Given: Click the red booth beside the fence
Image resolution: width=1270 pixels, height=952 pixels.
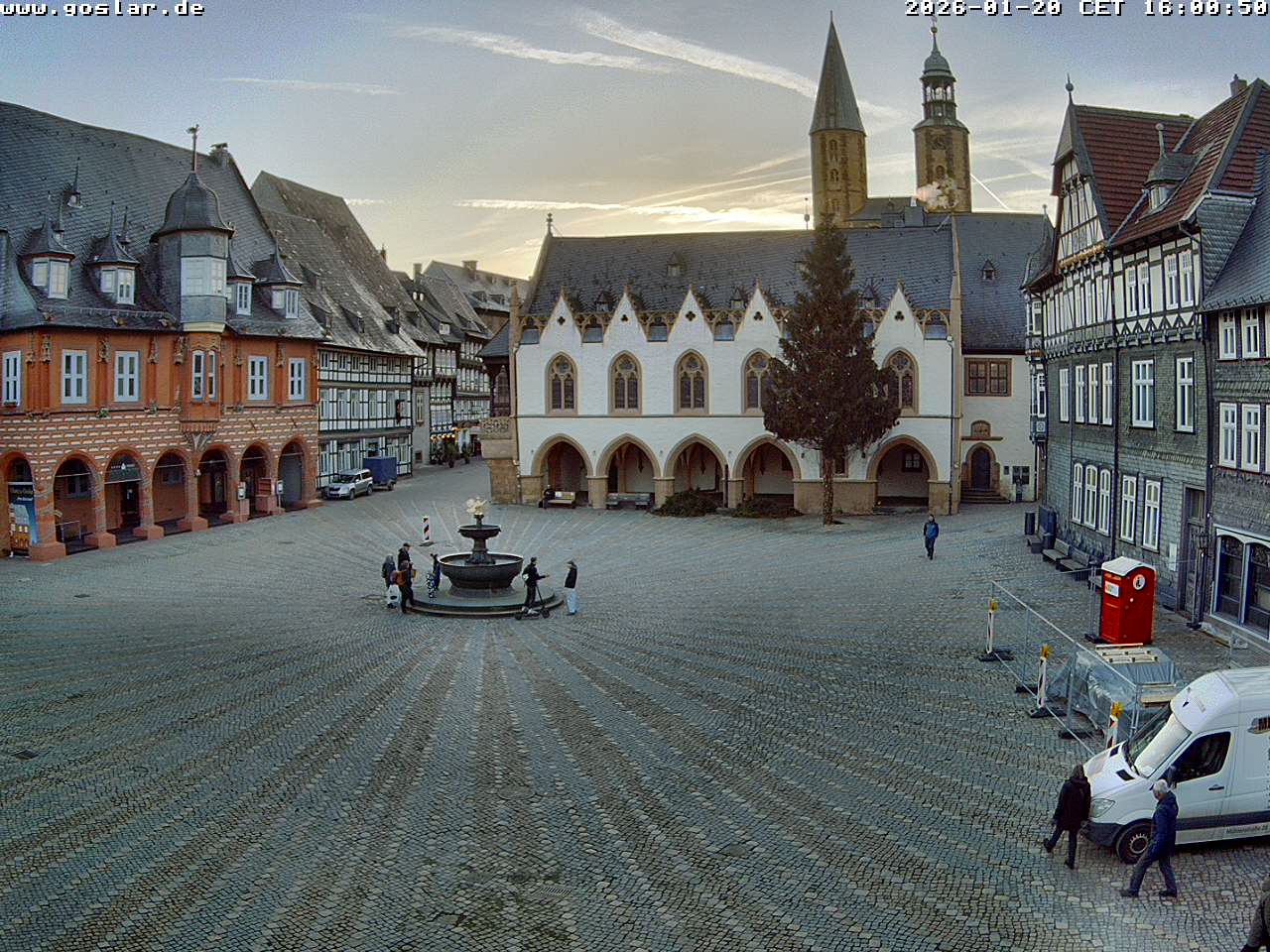Looking at the screenshot, I should (1126, 601).
